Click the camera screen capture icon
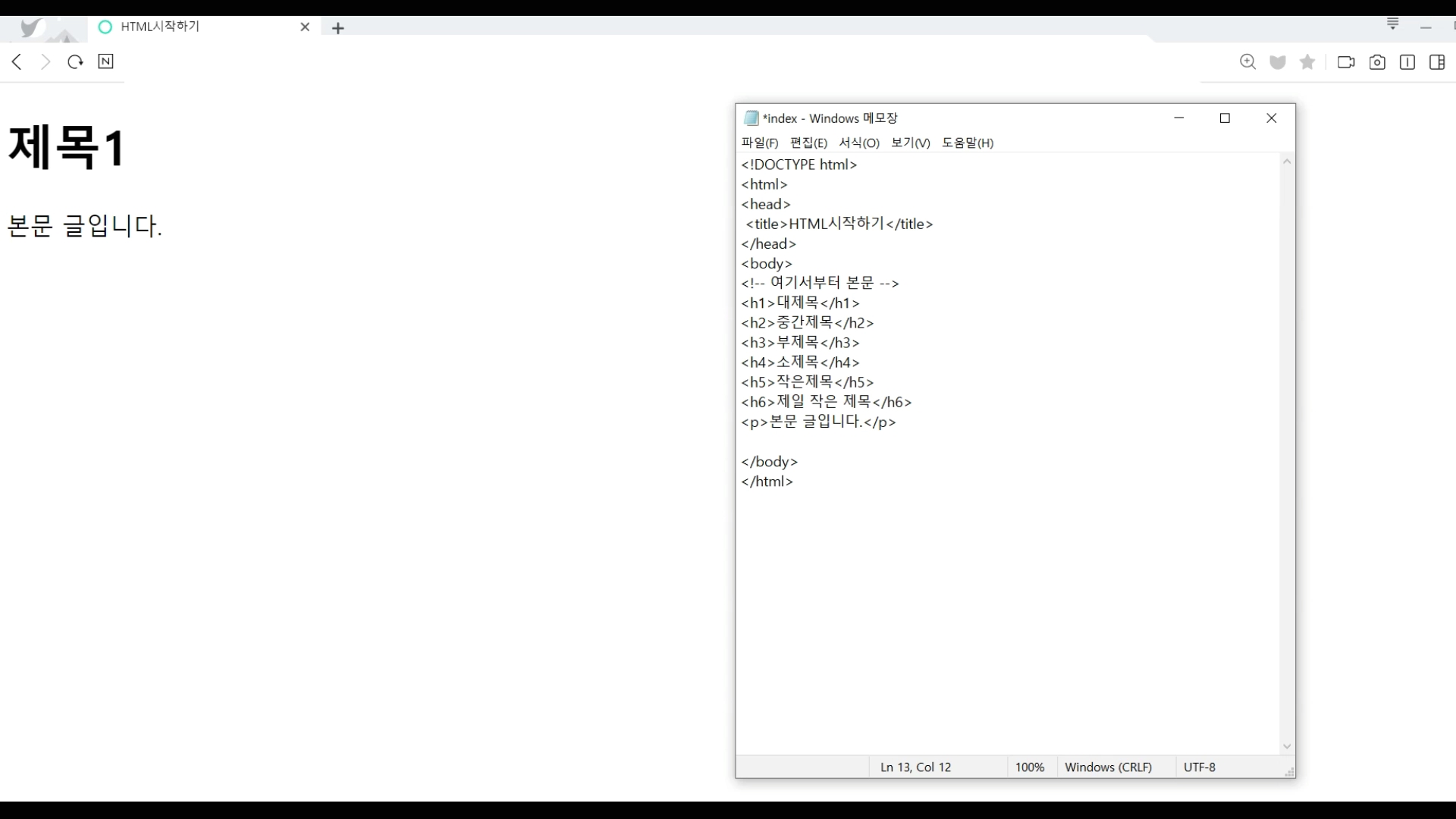This screenshot has height=819, width=1456. tap(1377, 62)
